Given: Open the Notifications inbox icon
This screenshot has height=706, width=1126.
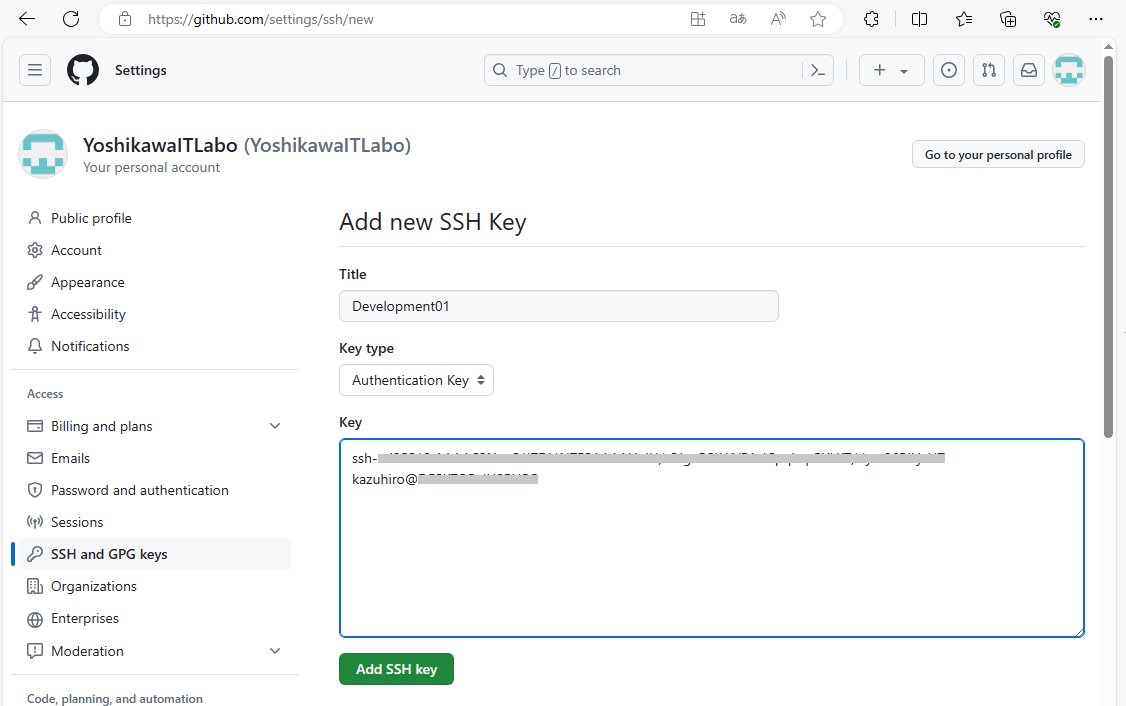Looking at the screenshot, I should (1028, 70).
